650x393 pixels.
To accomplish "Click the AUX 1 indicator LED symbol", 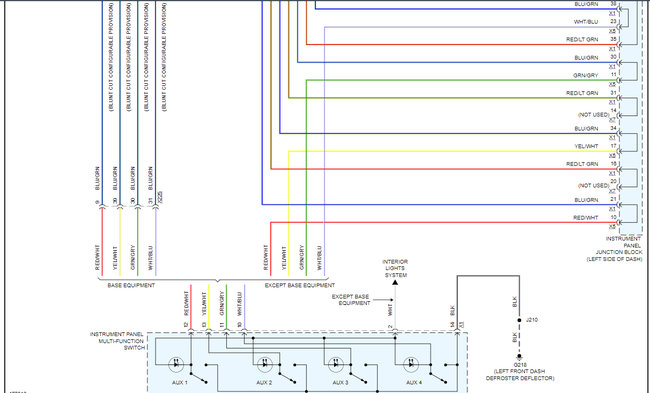I will pos(176,365).
